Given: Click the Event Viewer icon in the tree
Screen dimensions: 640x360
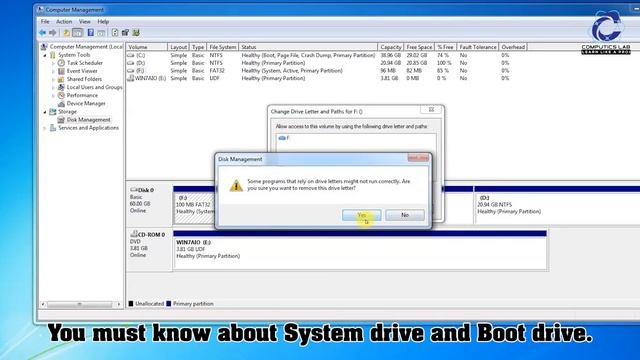Looking at the screenshot, I should [61, 71].
